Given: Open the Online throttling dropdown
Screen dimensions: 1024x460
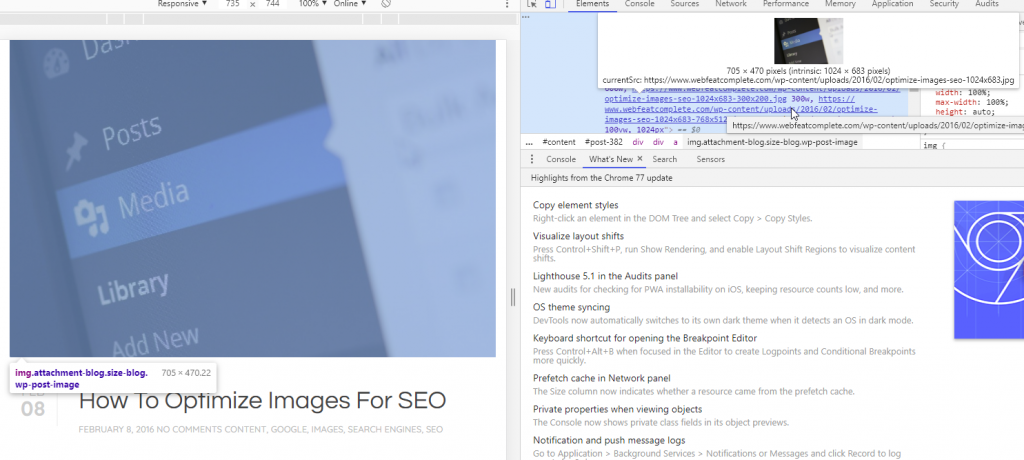Looking at the screenshot, I should coord(350,4).
